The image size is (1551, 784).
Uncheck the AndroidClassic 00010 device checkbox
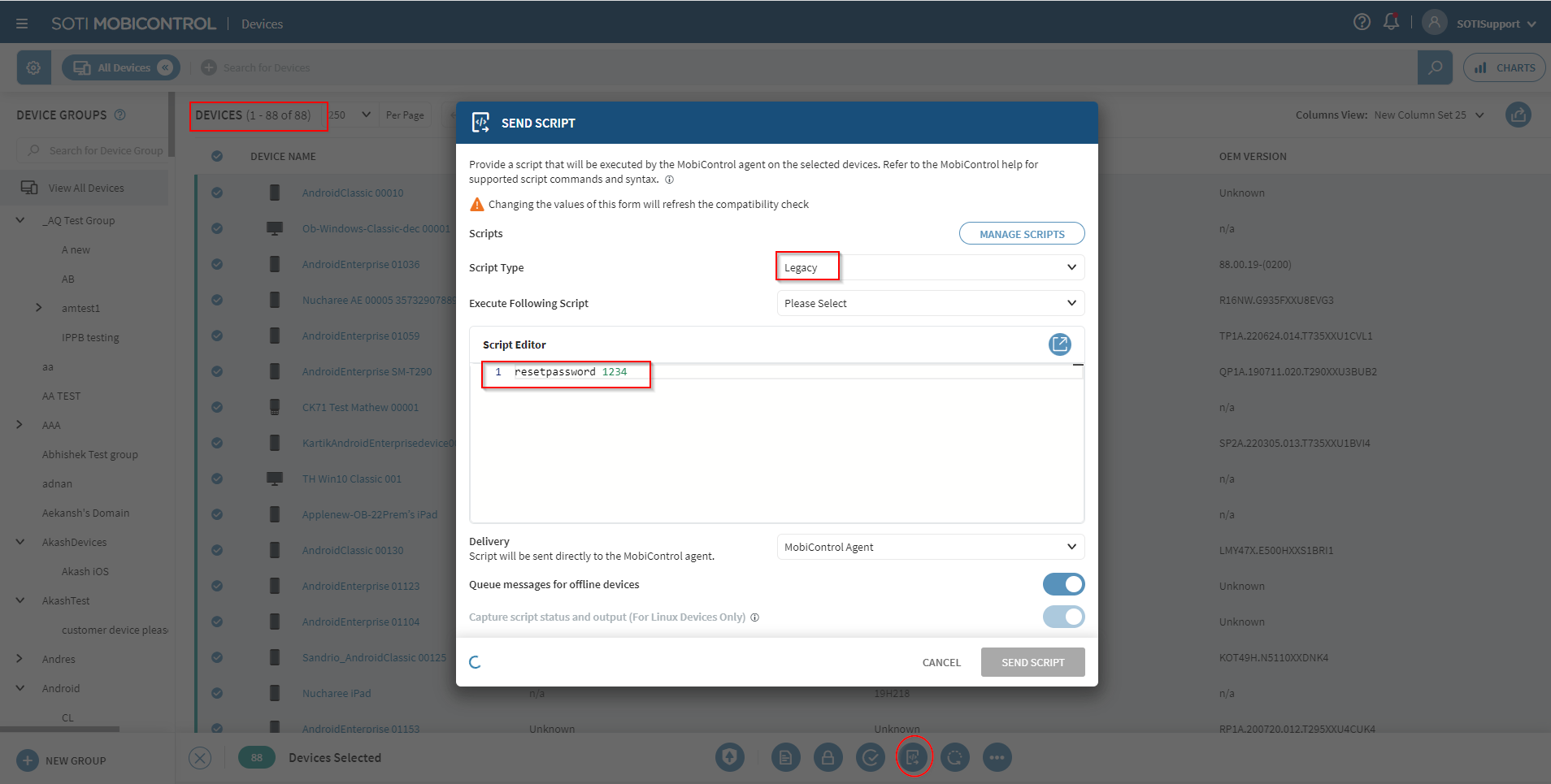tap(217, 193)
